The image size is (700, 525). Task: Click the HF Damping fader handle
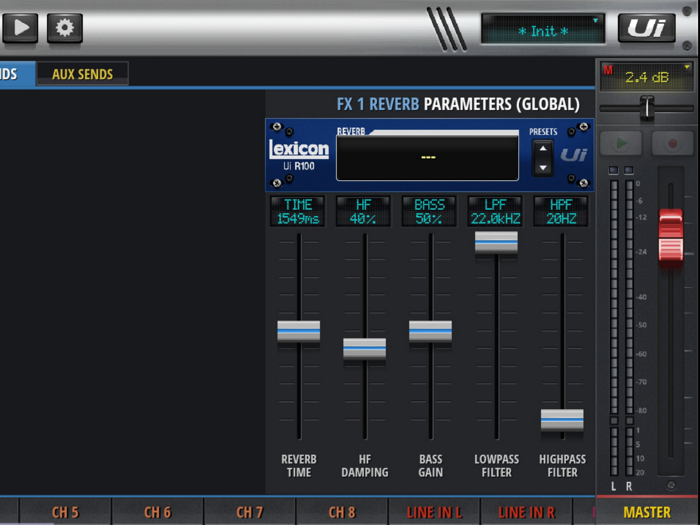tap(364, 349)
